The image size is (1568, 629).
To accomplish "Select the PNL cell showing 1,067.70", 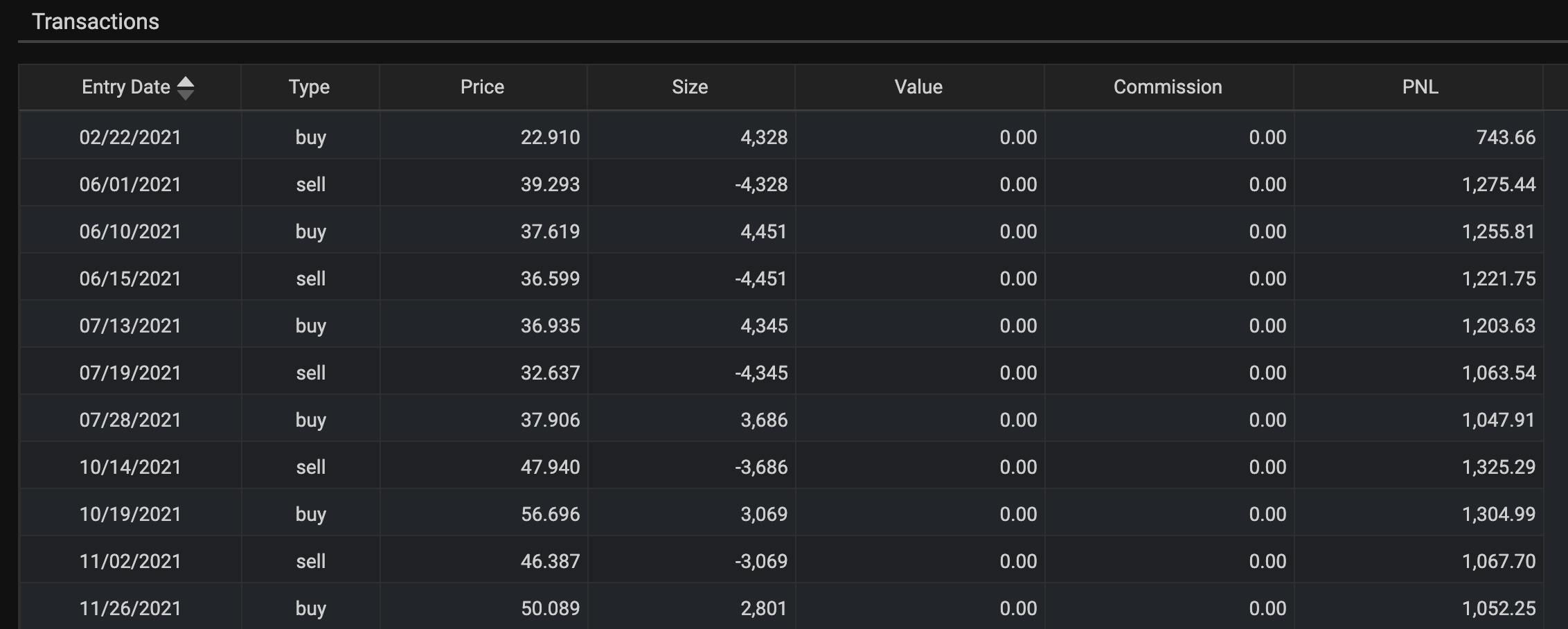I will 1499,561.
